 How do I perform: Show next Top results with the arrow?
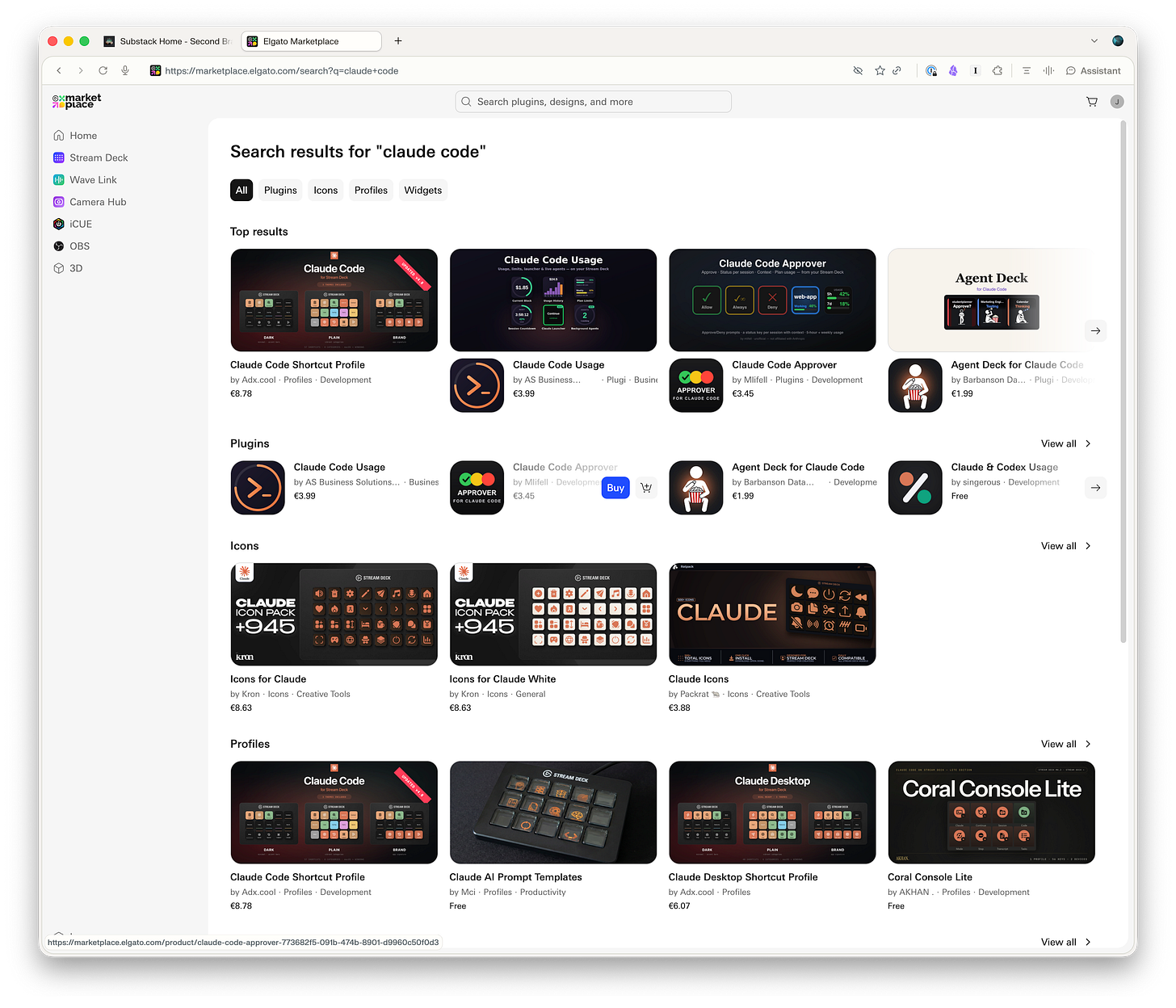(x=1095, y=330)
